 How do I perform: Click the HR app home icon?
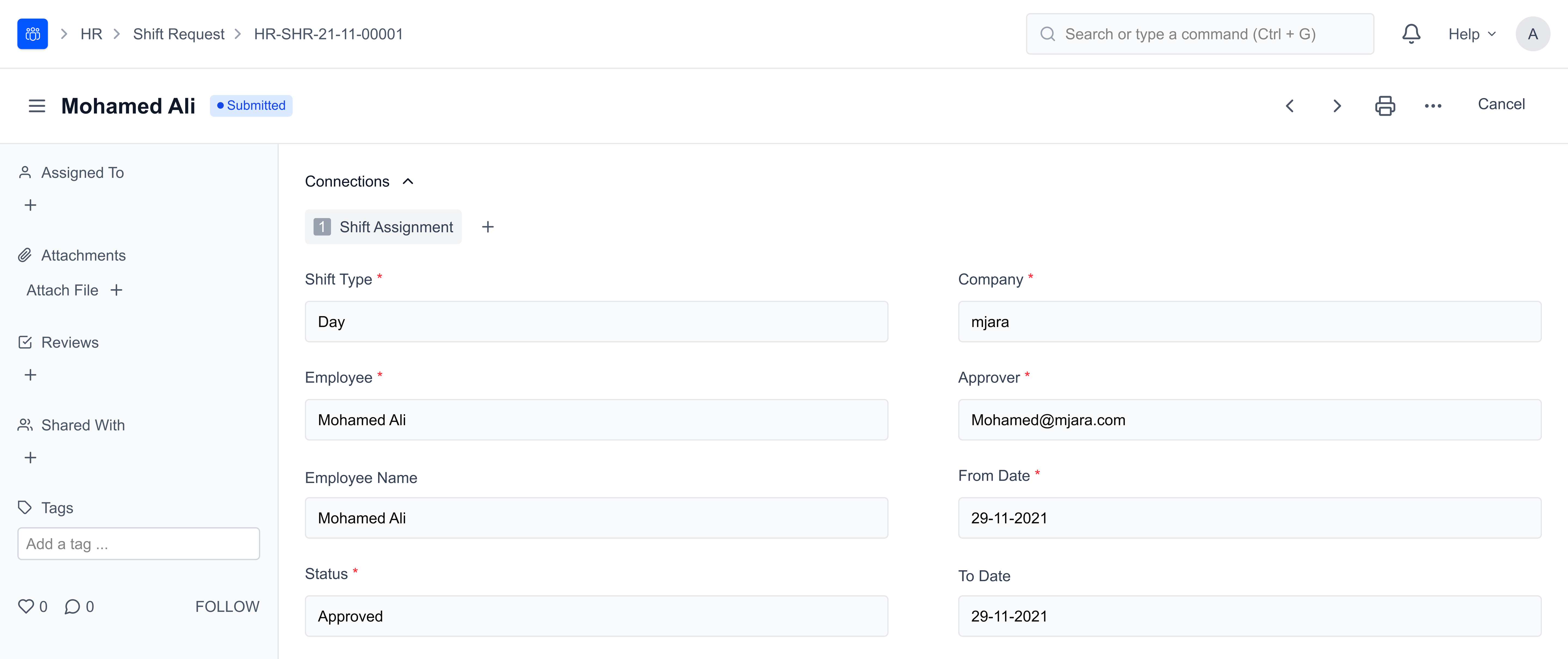(32, 34)
